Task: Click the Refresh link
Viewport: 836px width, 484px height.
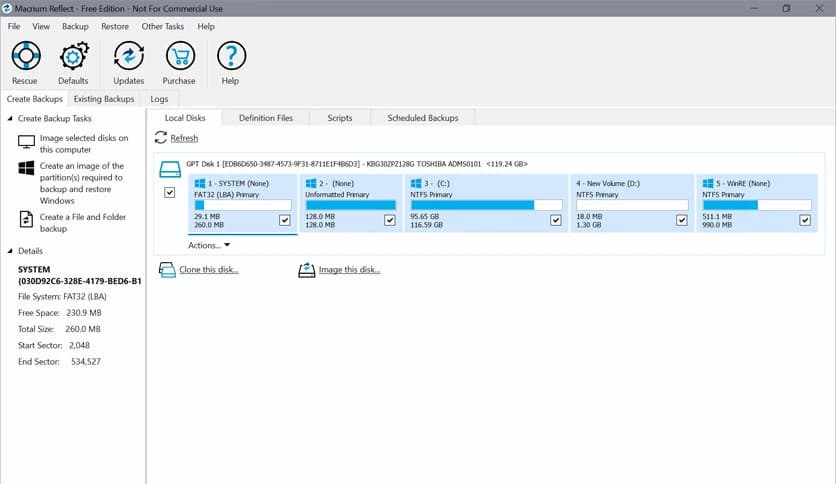Action: pyautogui.click(x=184, y=138)
